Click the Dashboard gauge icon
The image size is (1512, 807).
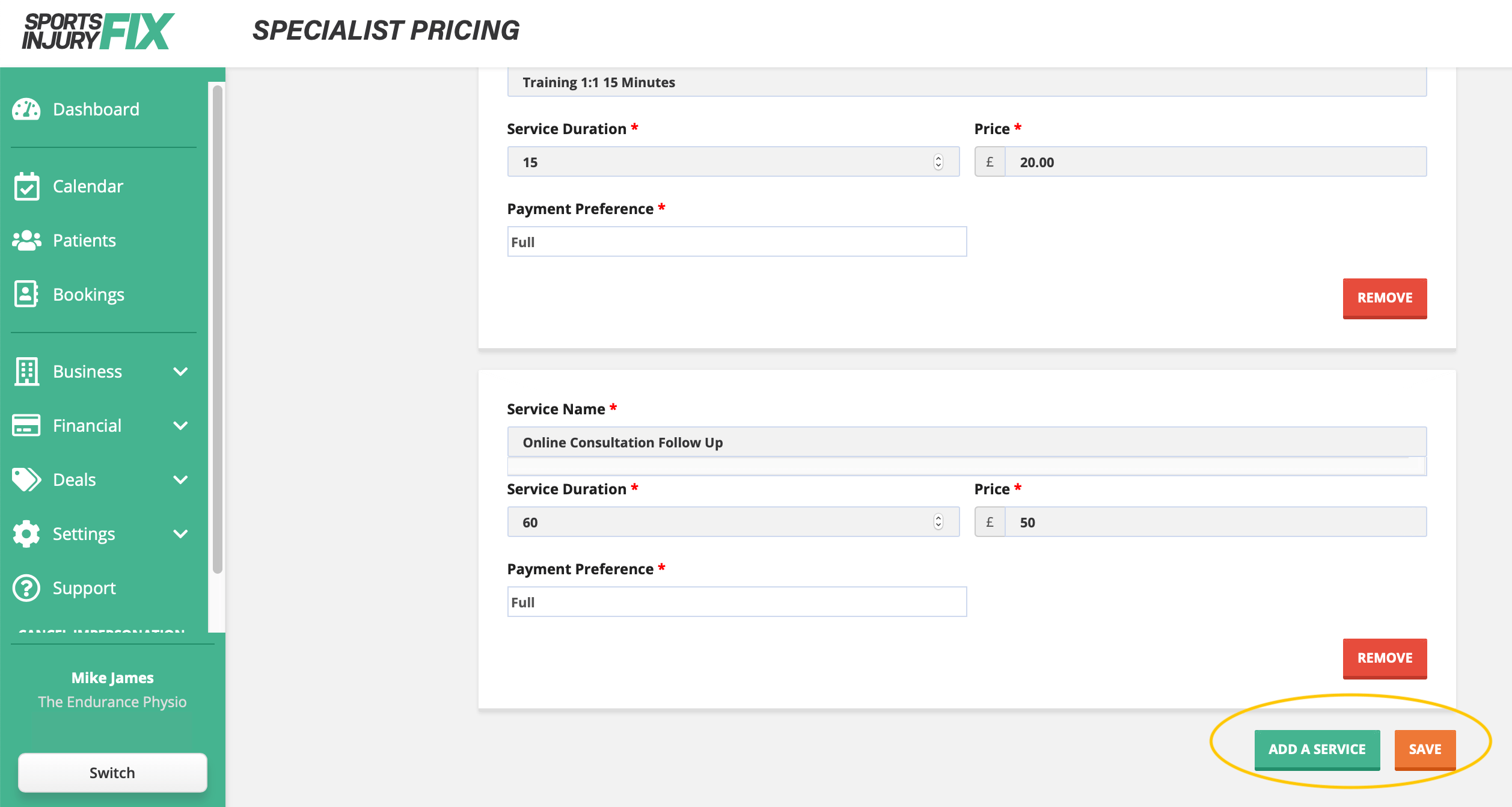point(26,109)
